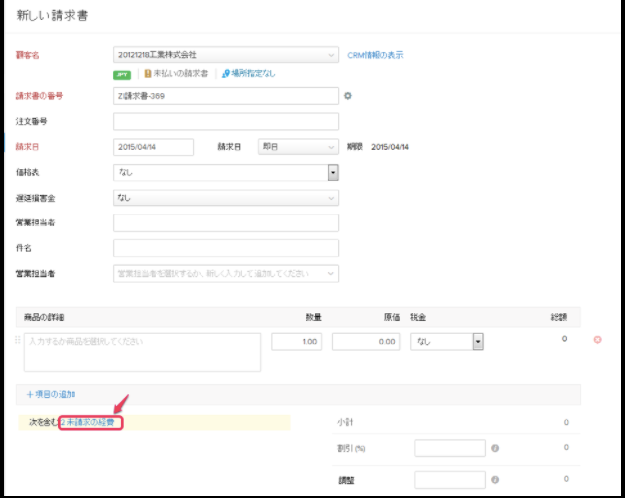Click the item description text area
The width and height of the screenshot is (625, 498).
click(x=142, y=352)
